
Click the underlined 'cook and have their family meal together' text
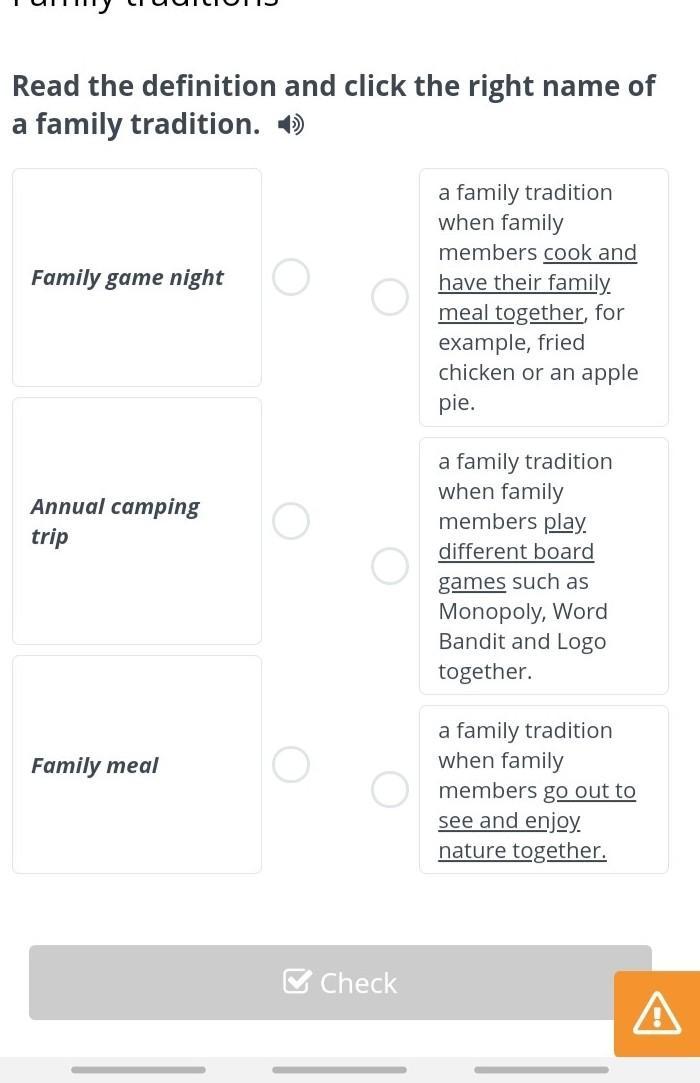[524, 283]
